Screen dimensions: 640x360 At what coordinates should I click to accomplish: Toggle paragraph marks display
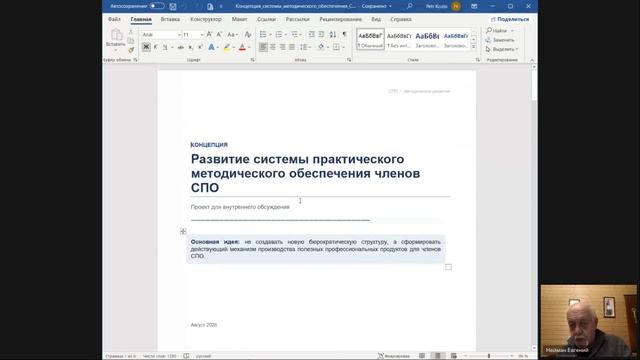(344, 34)
